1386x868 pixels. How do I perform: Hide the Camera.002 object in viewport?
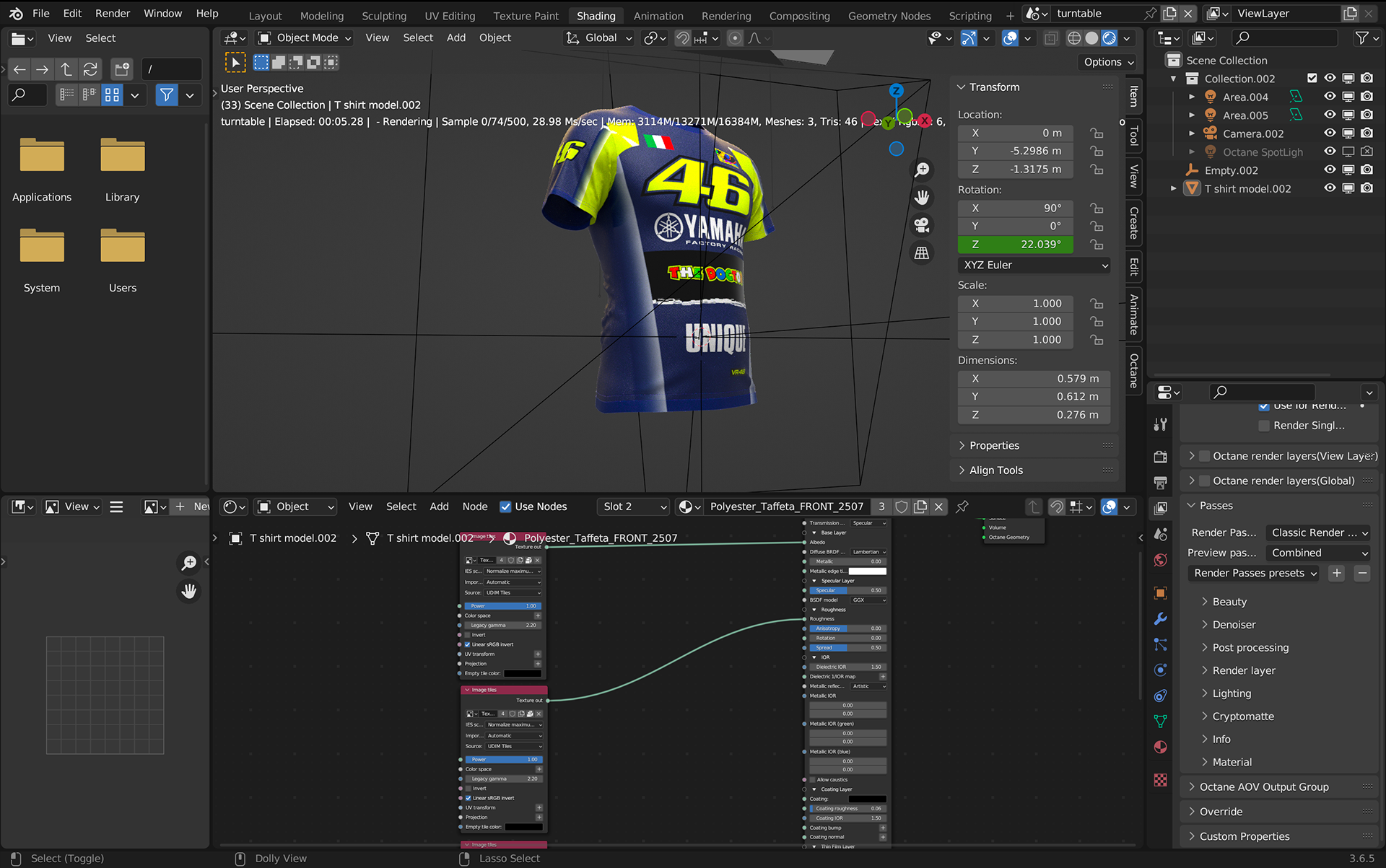[x=1329, y=133]
